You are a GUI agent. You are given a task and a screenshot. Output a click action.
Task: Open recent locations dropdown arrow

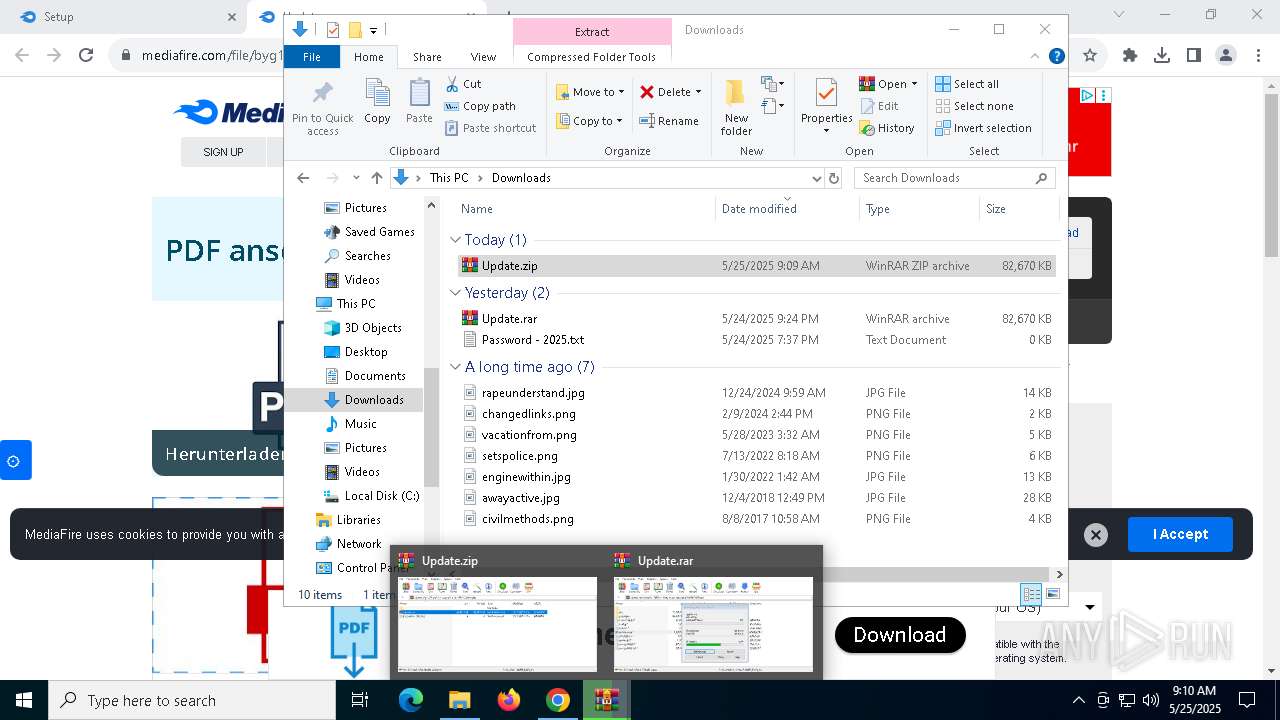(356, 178)
